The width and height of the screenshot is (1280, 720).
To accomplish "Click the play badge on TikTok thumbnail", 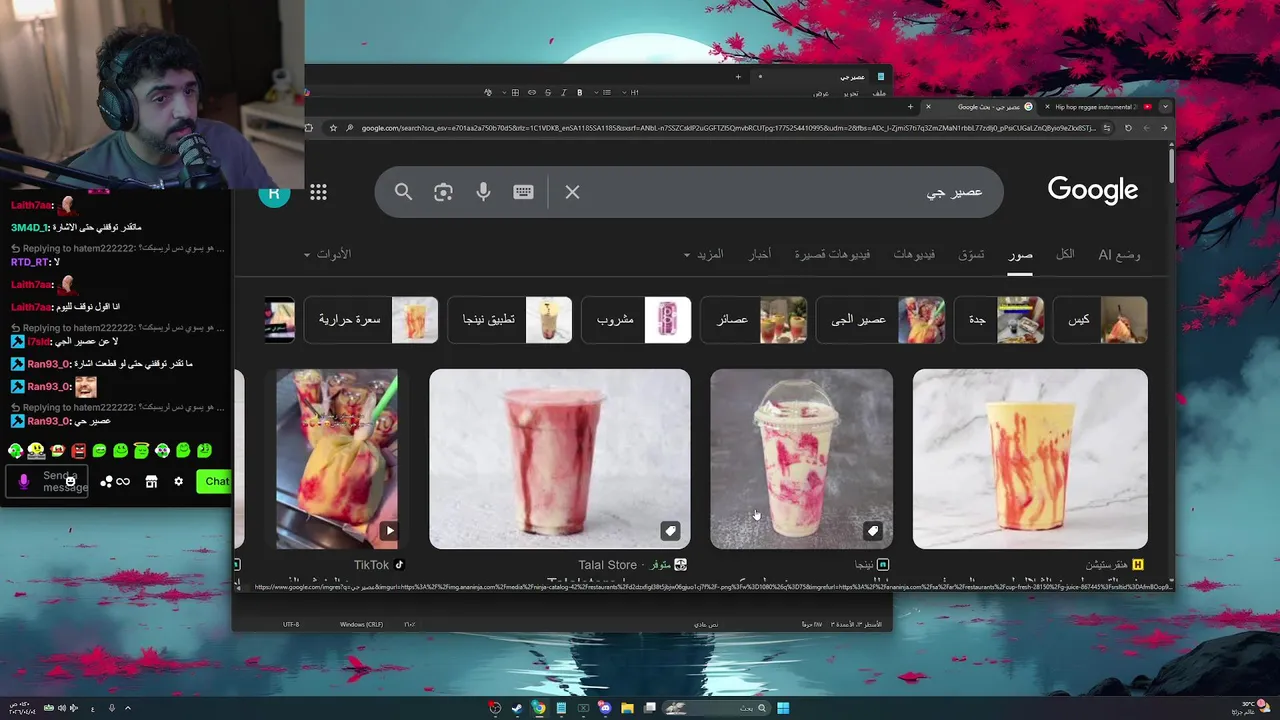I will click(x=388, y=531).
